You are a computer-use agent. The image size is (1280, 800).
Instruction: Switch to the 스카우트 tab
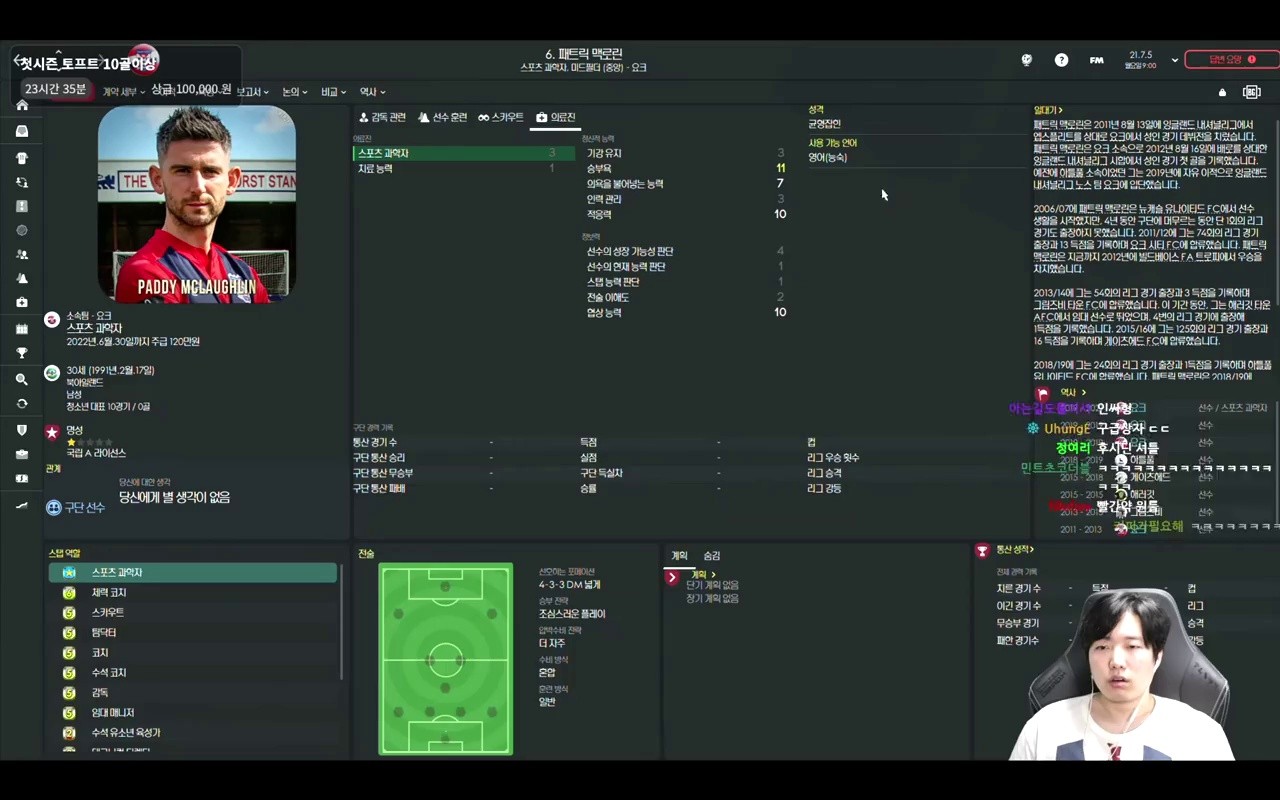tap(500, 117)
